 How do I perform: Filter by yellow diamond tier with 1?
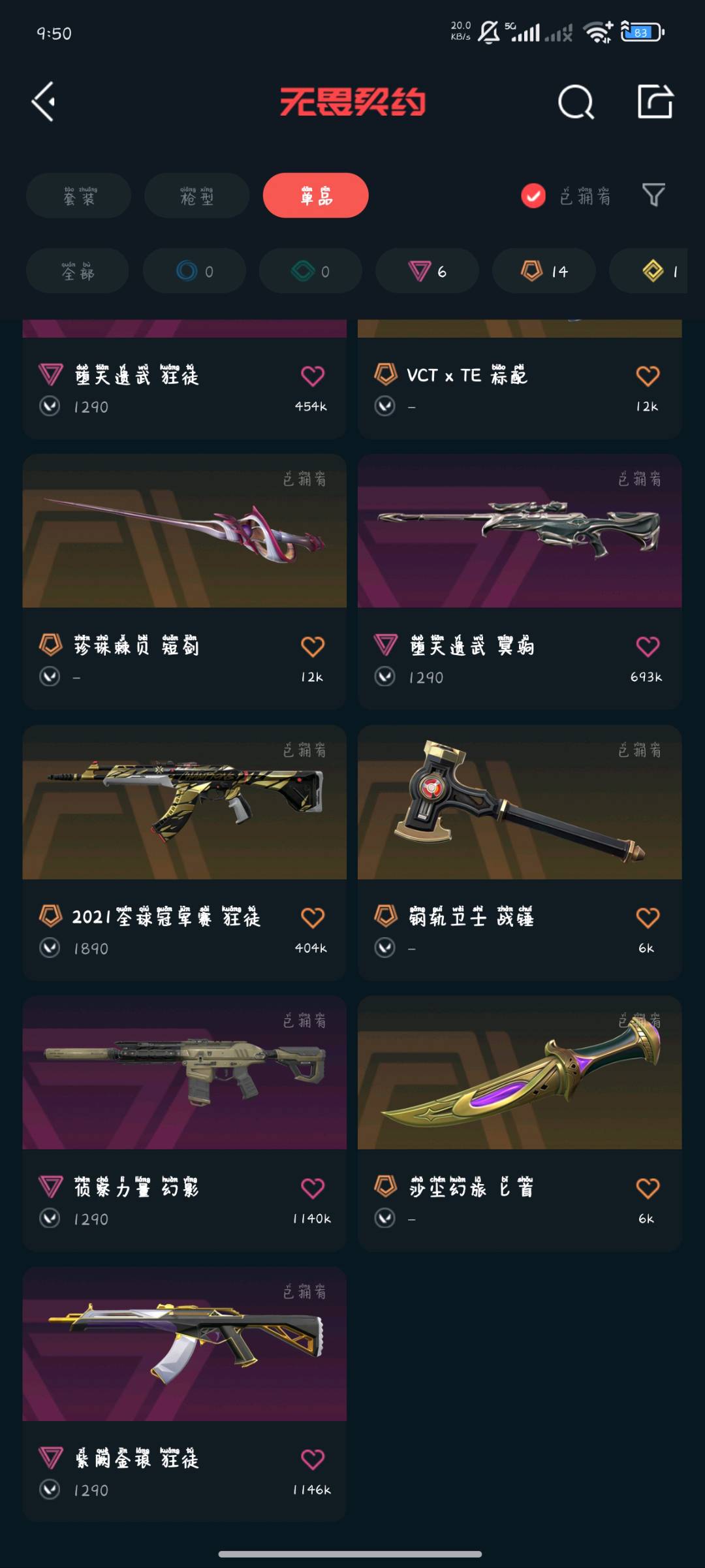click(648, 270)
